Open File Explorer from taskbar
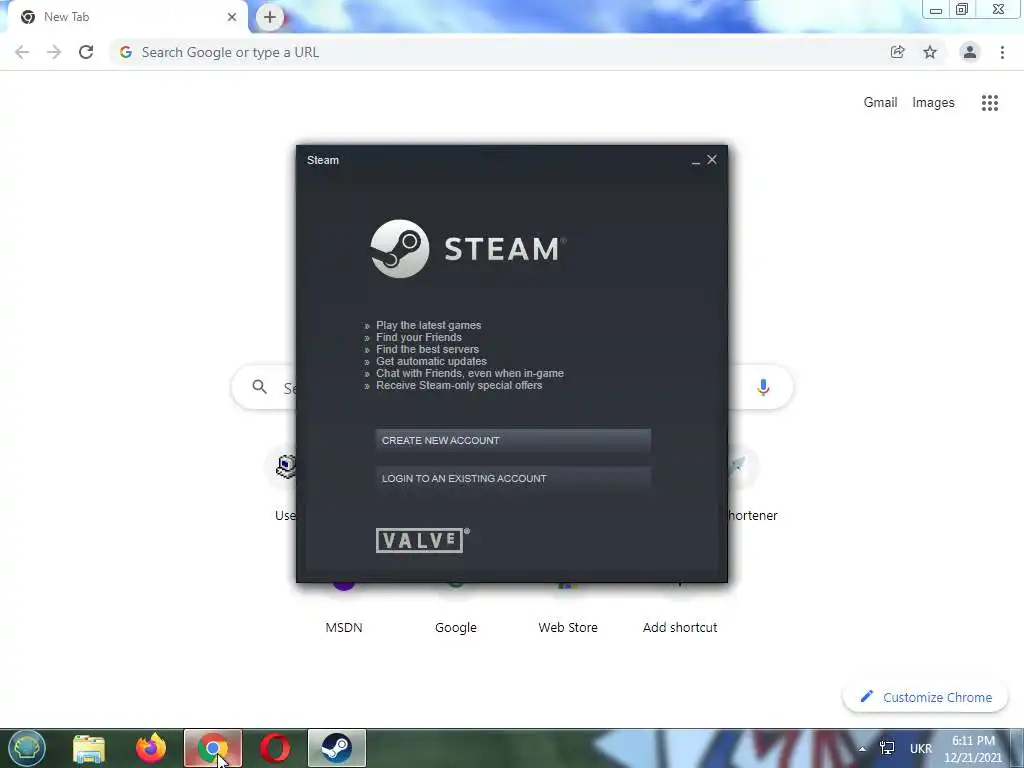This screenshot has height=768, width=1024. coord(89,748)
